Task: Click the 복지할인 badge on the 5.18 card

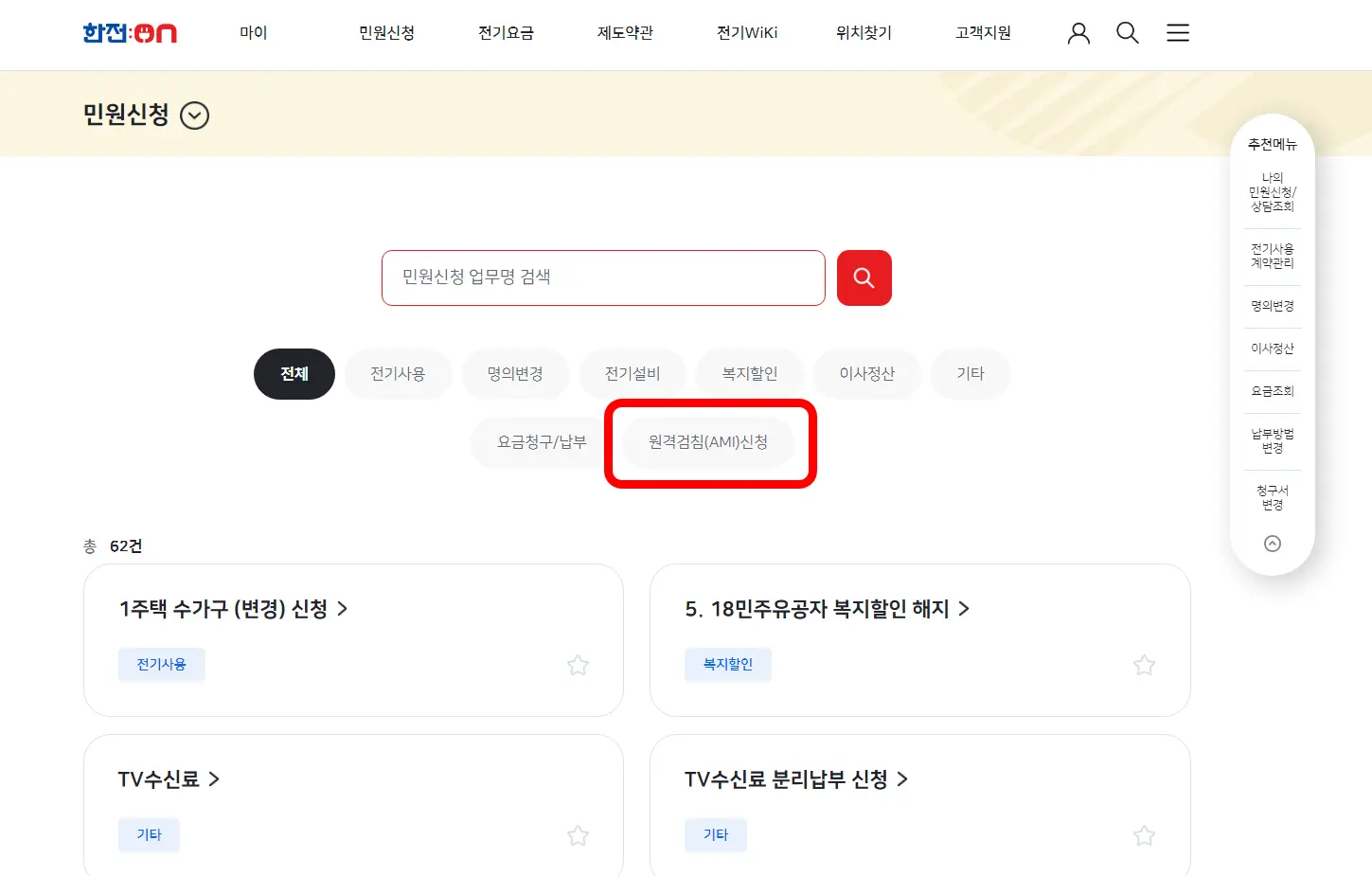Action: (x=727, y=664)
